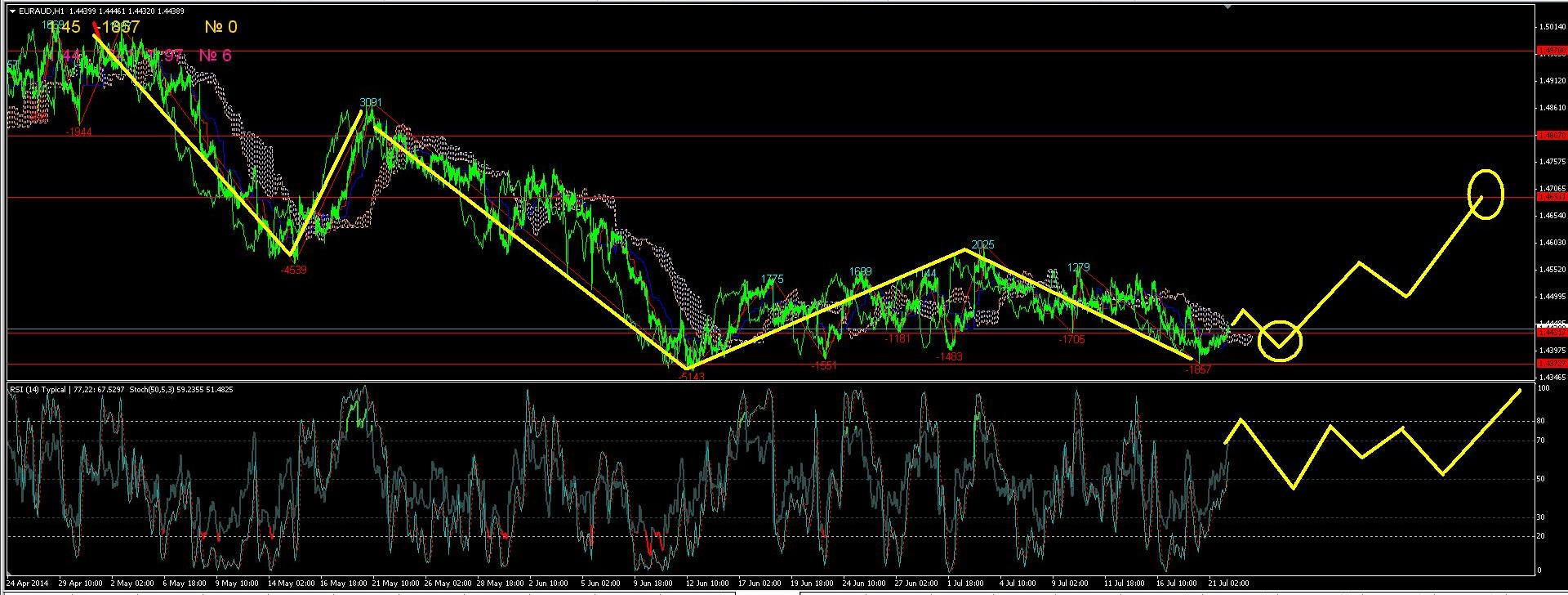Click the 3091 wave peak label
This screenshot has height=595, width=1568.
pyautogui.click(x=370, y=103)
